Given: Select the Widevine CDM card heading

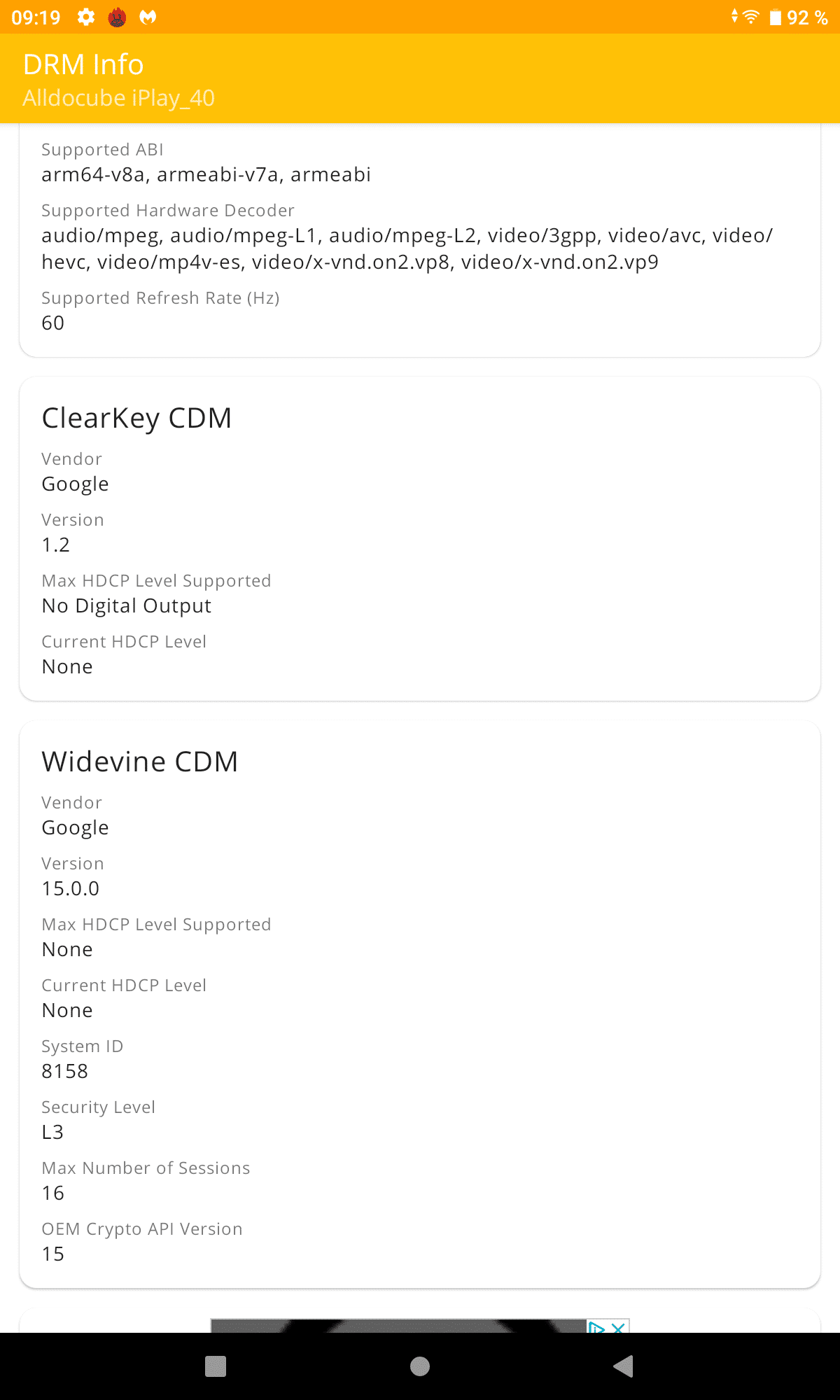Looking at the screenshot, I should [140, 762].
